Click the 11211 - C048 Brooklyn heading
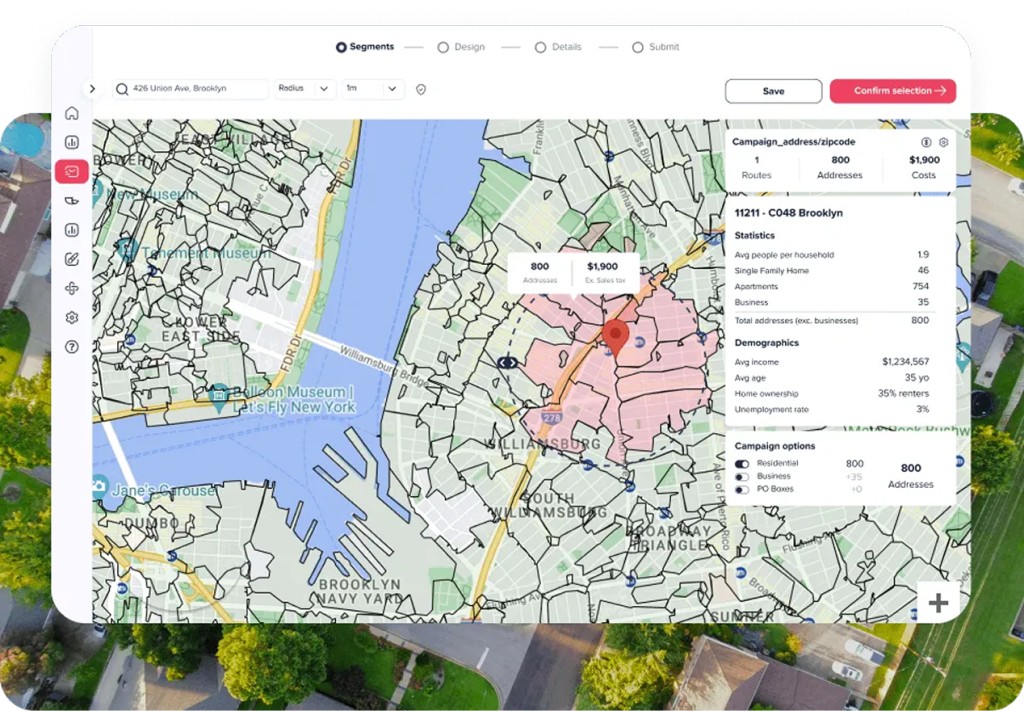 click(x=788, y=213)
